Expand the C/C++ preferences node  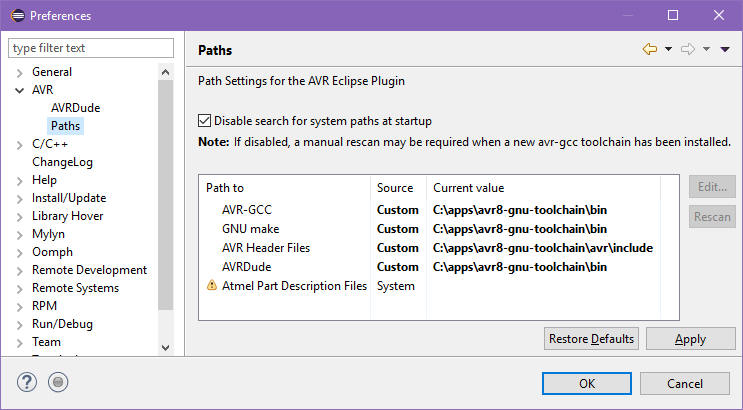(19, 144)
